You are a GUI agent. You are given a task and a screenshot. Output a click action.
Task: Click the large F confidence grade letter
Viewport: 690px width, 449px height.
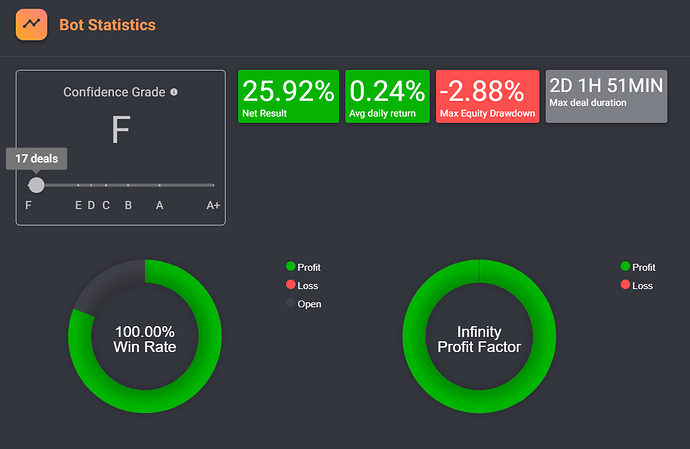click(121, 129)
